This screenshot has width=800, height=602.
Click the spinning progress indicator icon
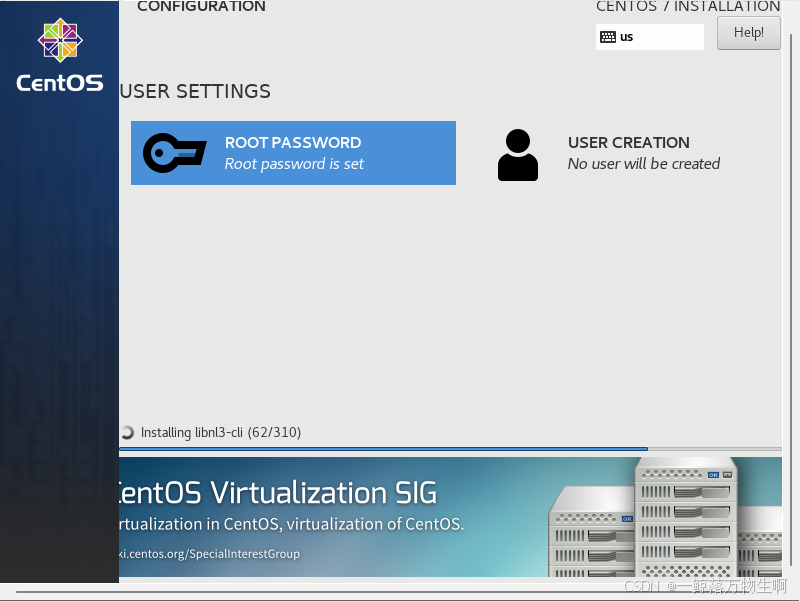tap(127, 433)
